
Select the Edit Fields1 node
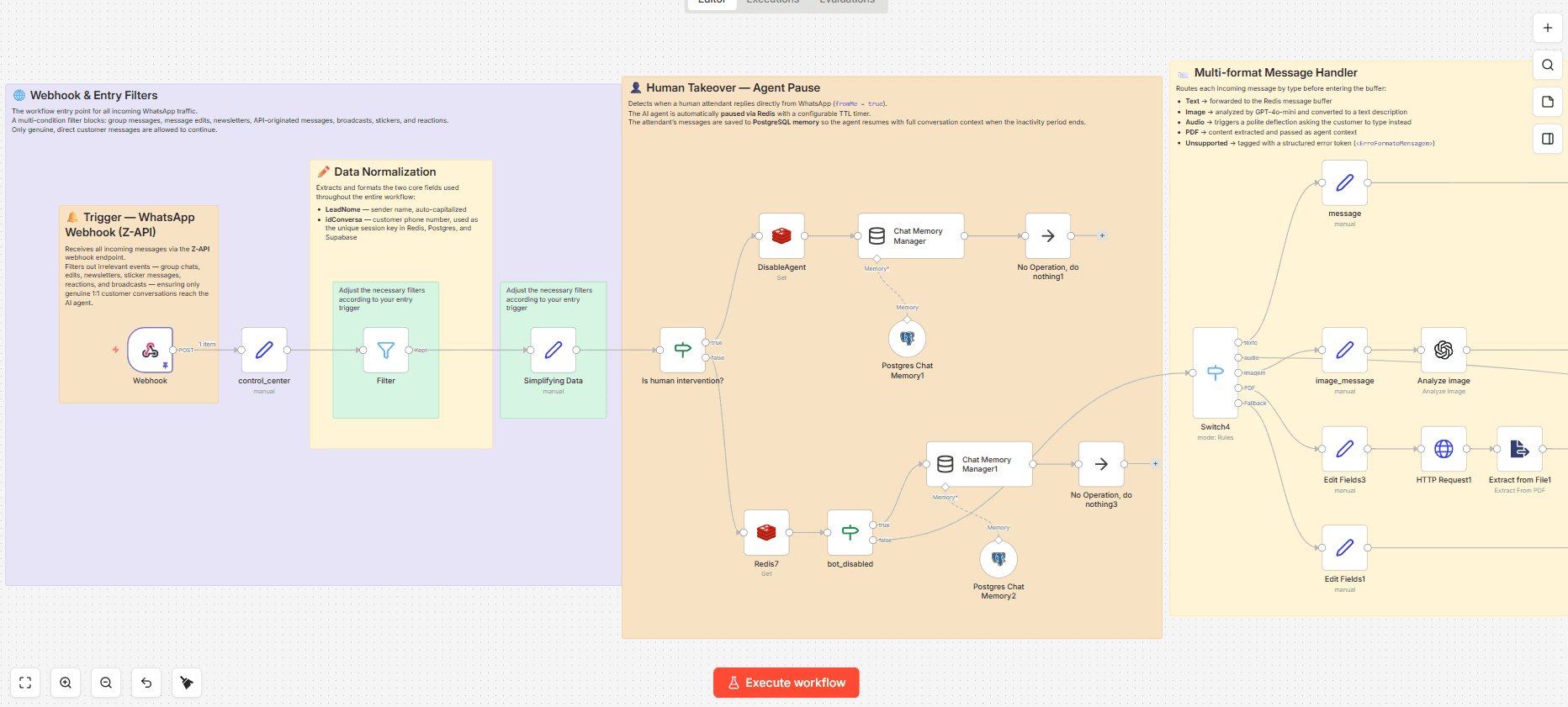pos(1344,547)
